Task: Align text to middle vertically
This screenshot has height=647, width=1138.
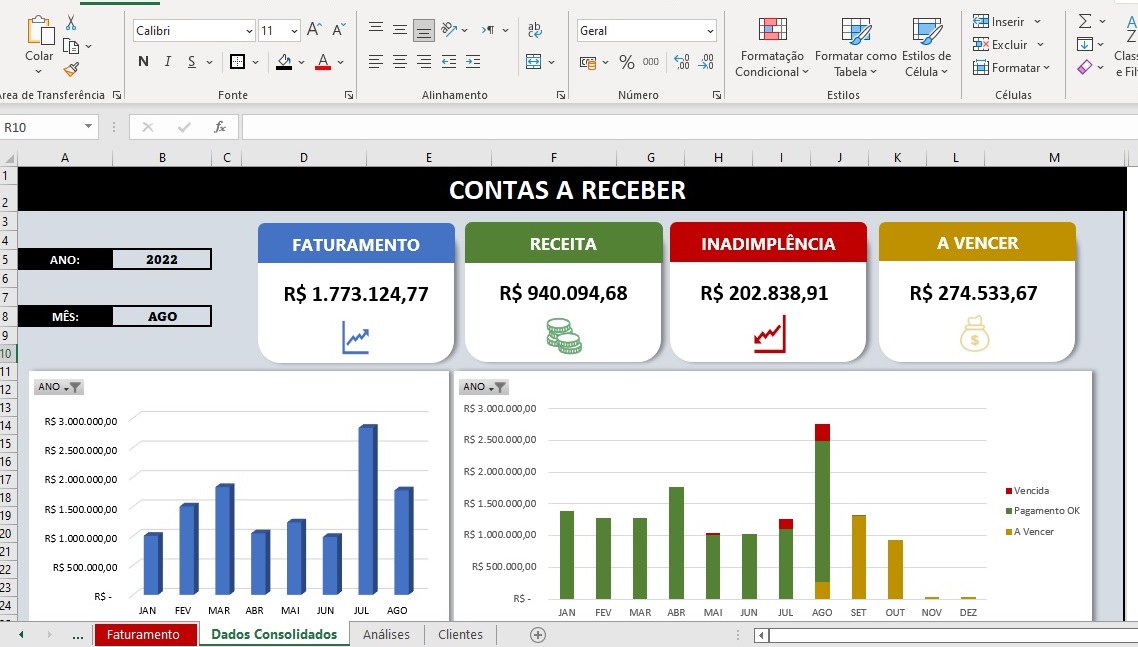Action: click(400, 30)
